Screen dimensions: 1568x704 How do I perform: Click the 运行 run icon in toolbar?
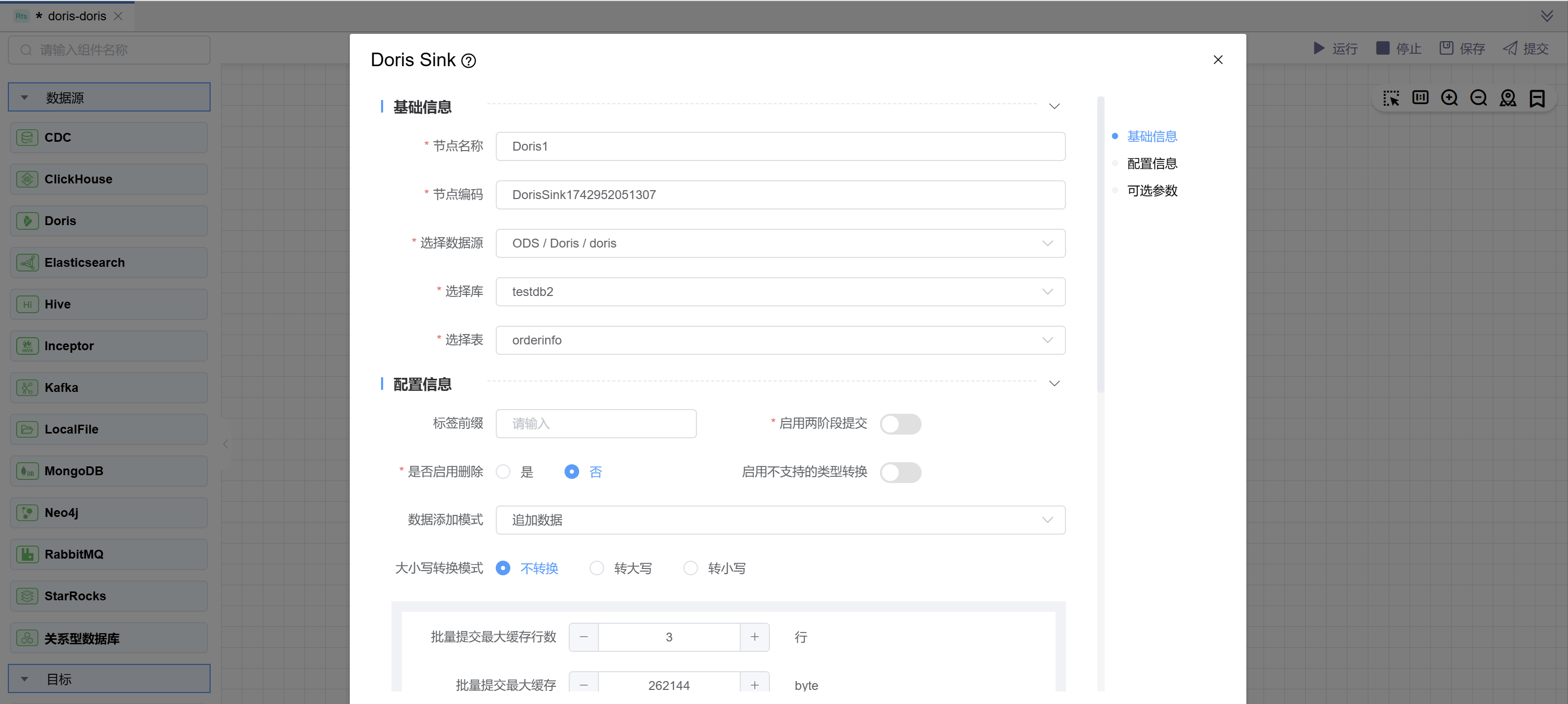coord(1318,48)
